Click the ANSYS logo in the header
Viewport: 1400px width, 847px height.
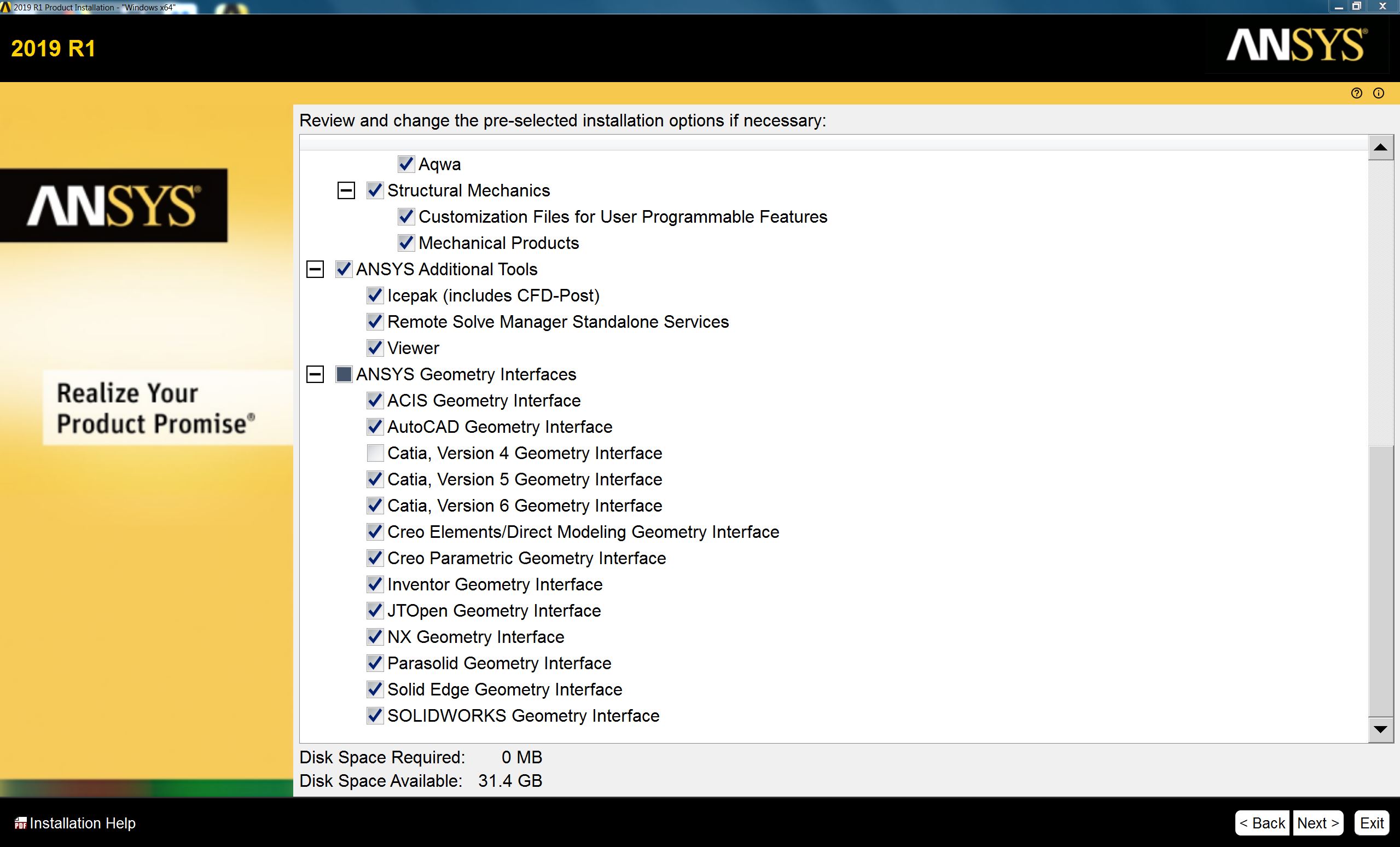pos(1297,45)
